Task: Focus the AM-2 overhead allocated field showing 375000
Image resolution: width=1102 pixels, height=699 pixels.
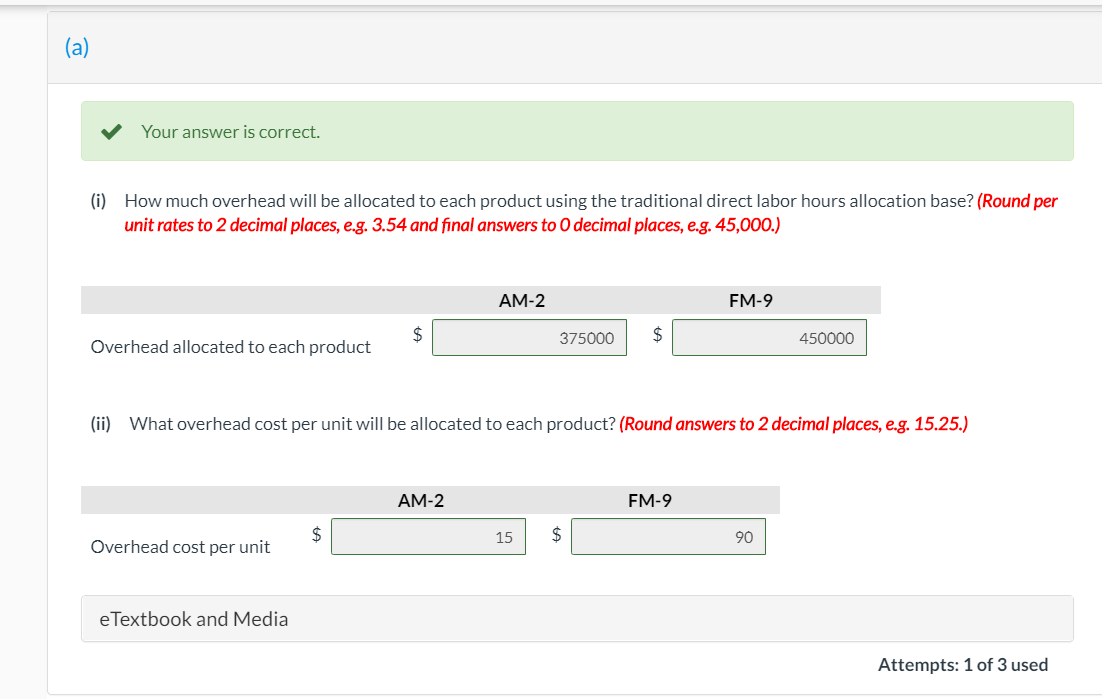Action: pyautogui.click(x=529, y=338)
